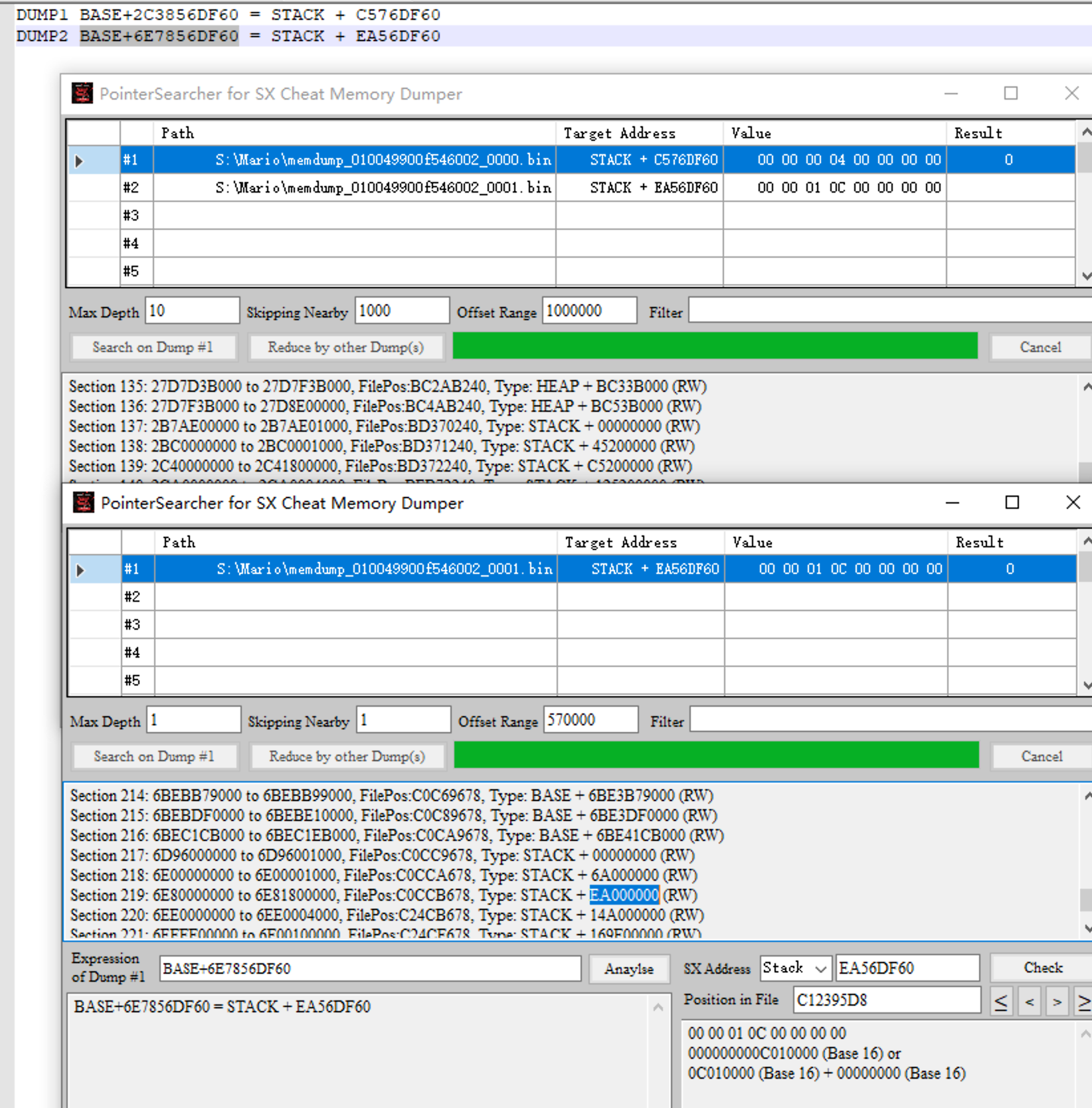1092x1108 pixels.
Task: Step back with the < button
Action: 1029,1001
